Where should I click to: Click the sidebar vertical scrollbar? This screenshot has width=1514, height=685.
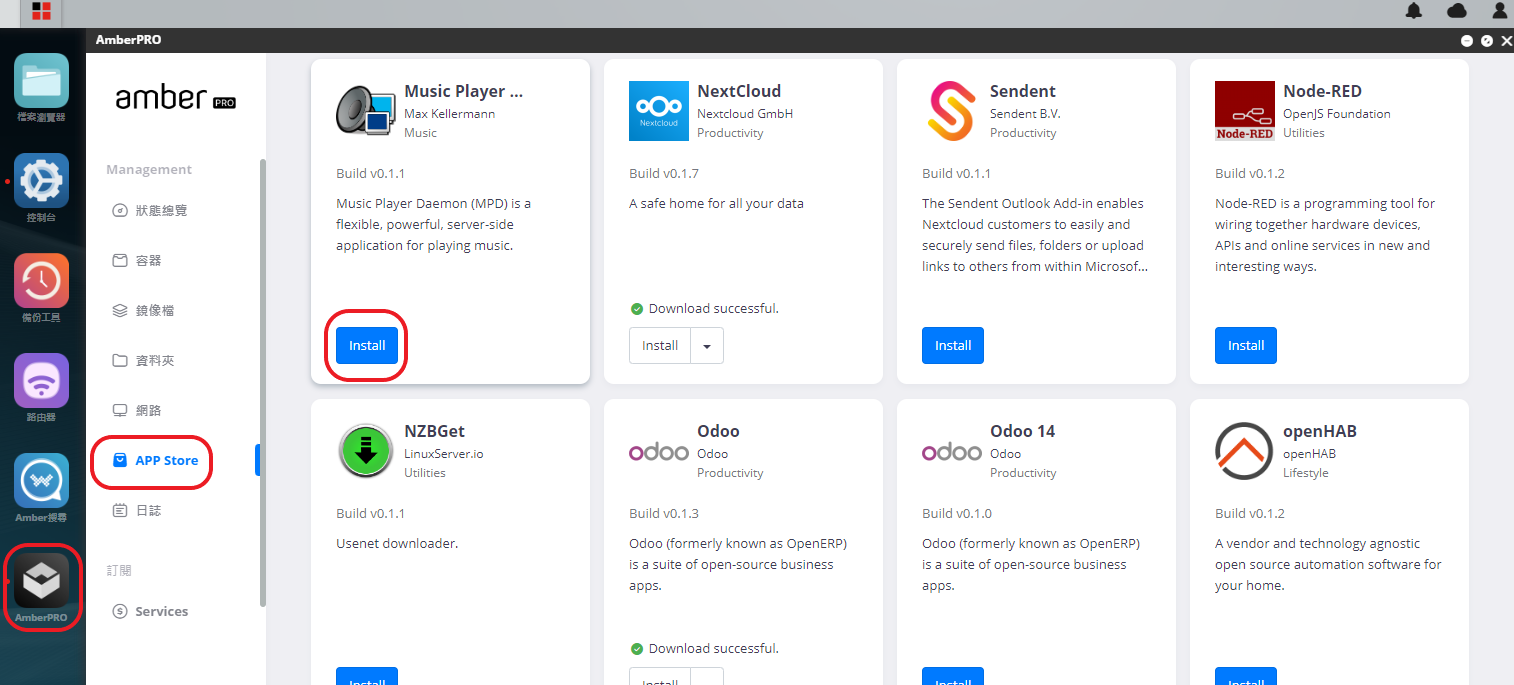[263, 381]
